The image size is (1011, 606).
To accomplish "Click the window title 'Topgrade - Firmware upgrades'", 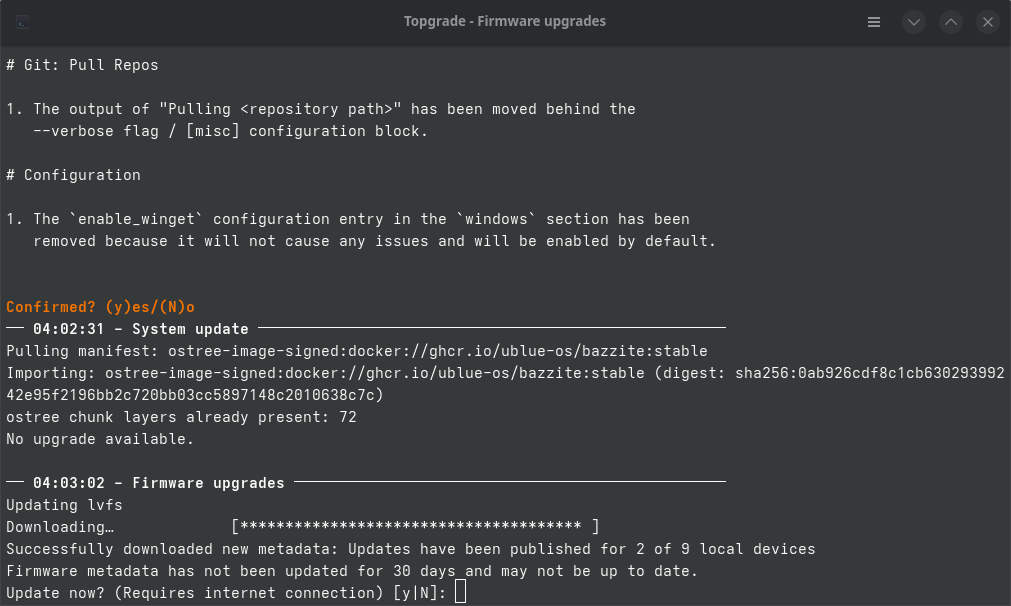I will pyautogui.click(x=505, y=20).
